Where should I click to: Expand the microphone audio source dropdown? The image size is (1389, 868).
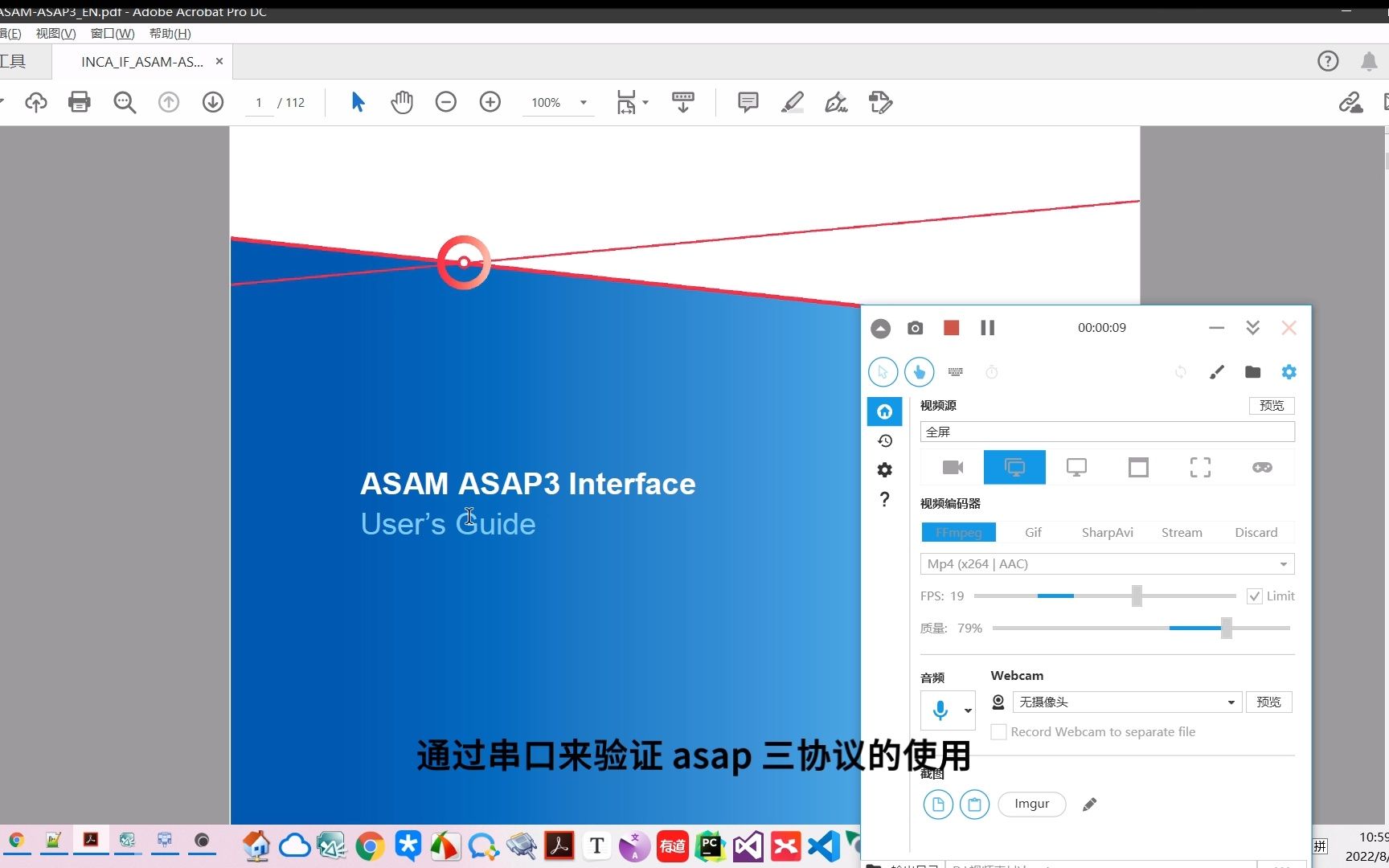tap(967, 710)
